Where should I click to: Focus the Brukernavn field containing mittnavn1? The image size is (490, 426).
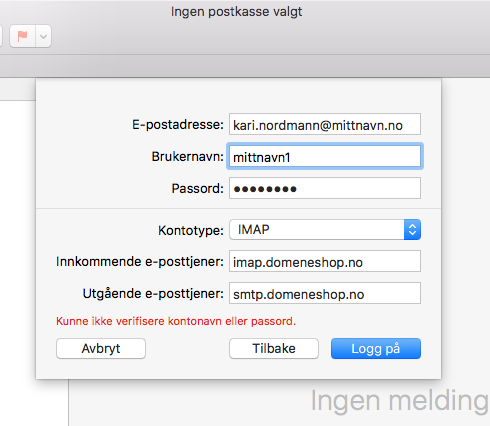click(x=325, y=156)
